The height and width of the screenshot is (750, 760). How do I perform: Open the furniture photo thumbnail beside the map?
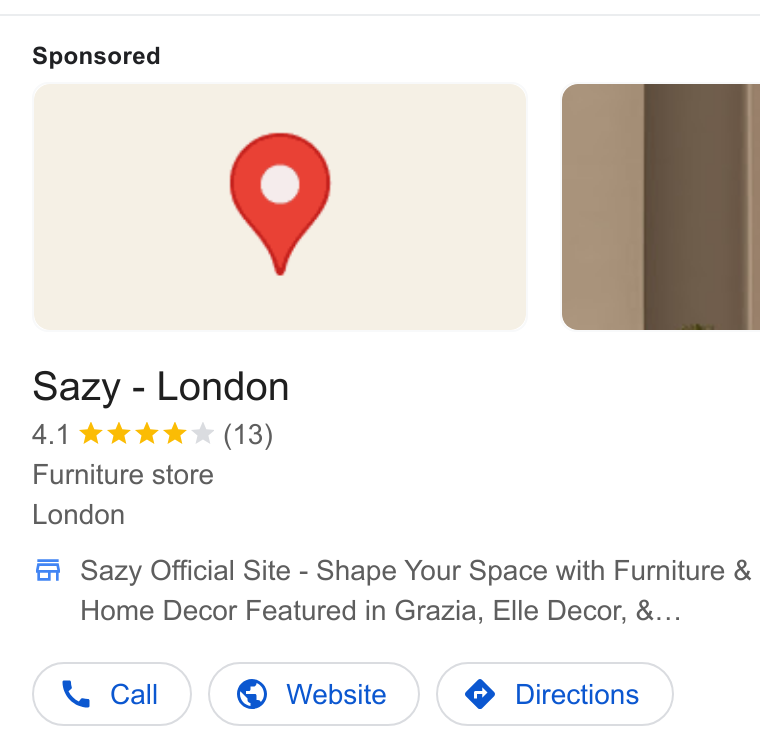[x=661, y=207]
